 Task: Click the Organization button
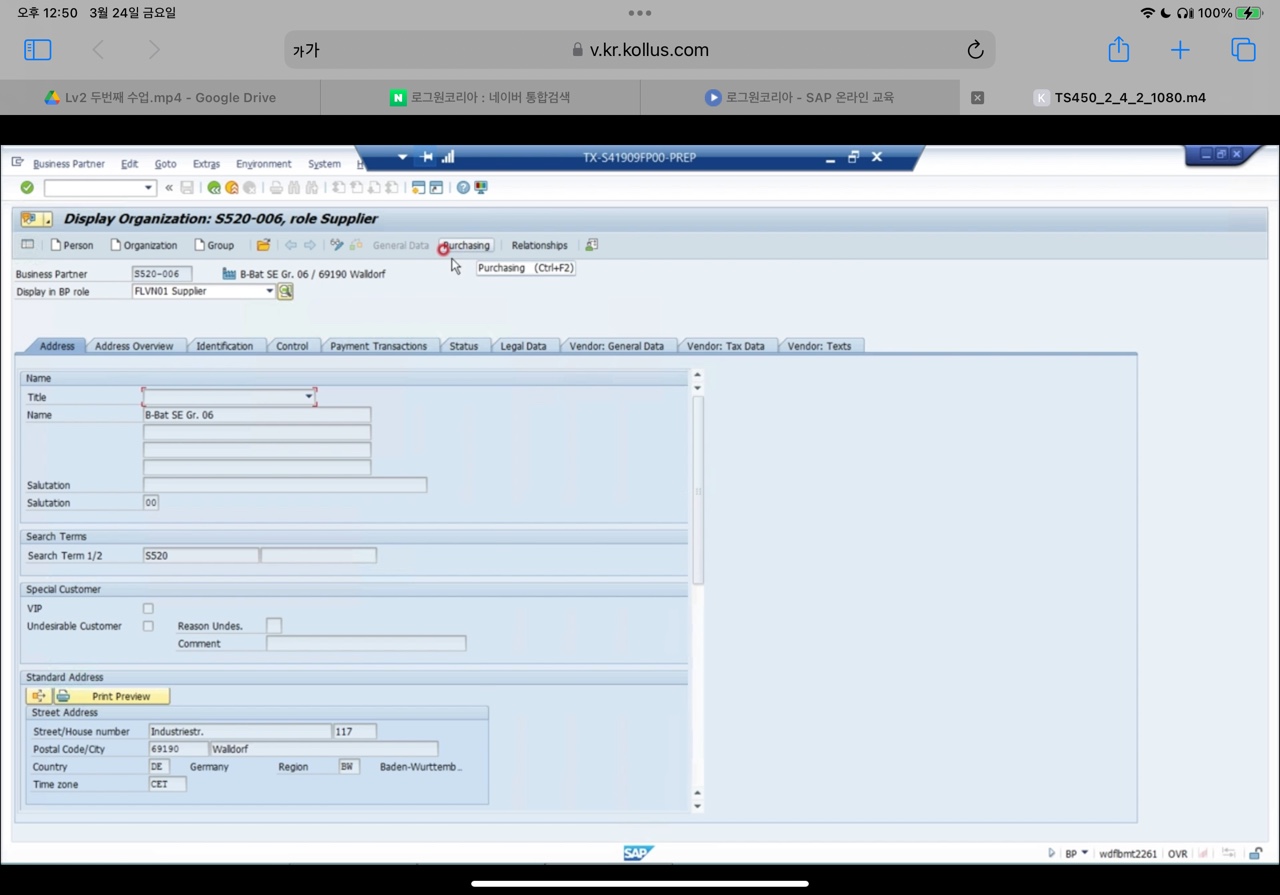click(144, 245)
